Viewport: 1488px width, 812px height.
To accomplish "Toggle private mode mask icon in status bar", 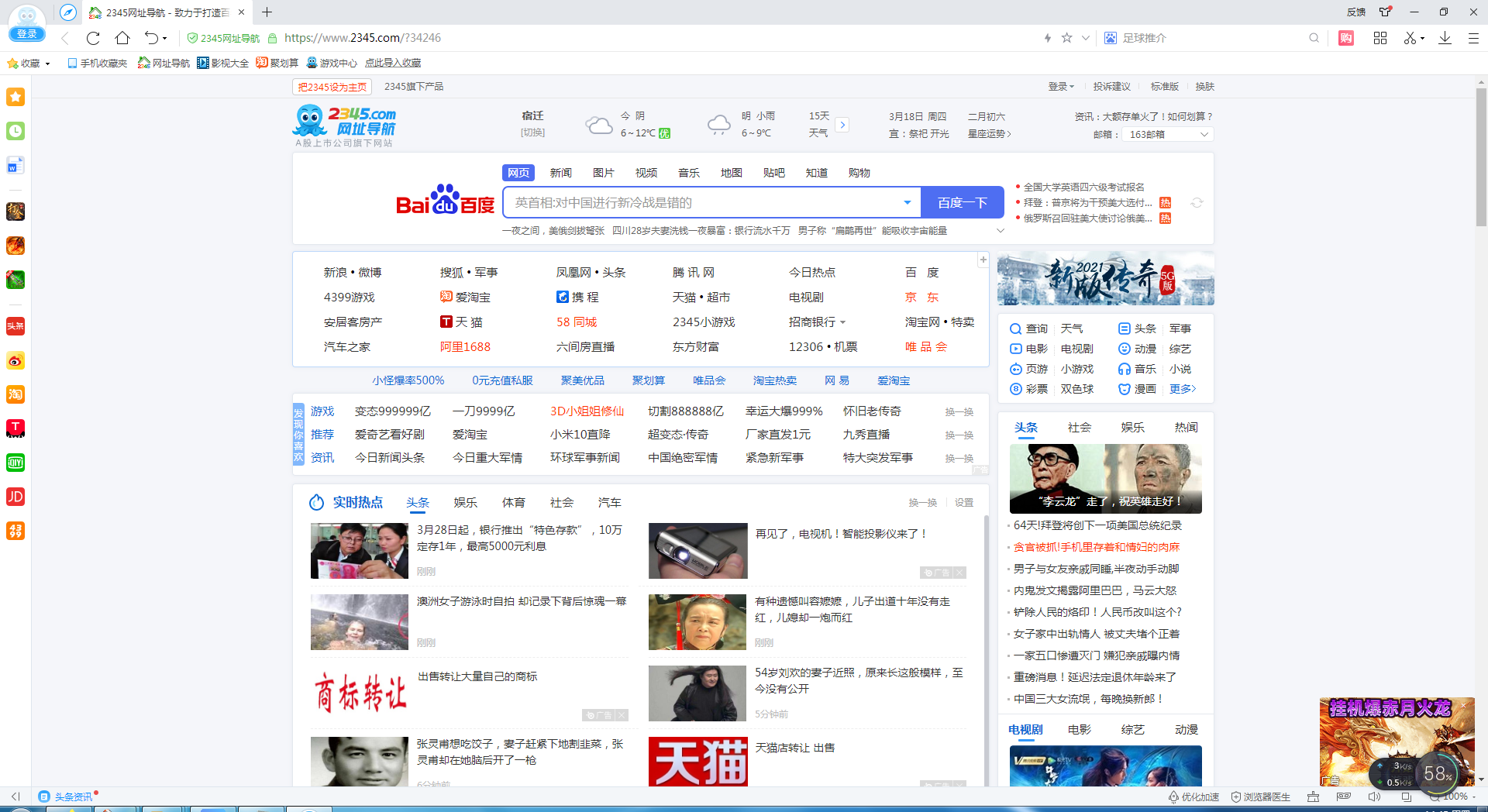I will coord(1343,797).
